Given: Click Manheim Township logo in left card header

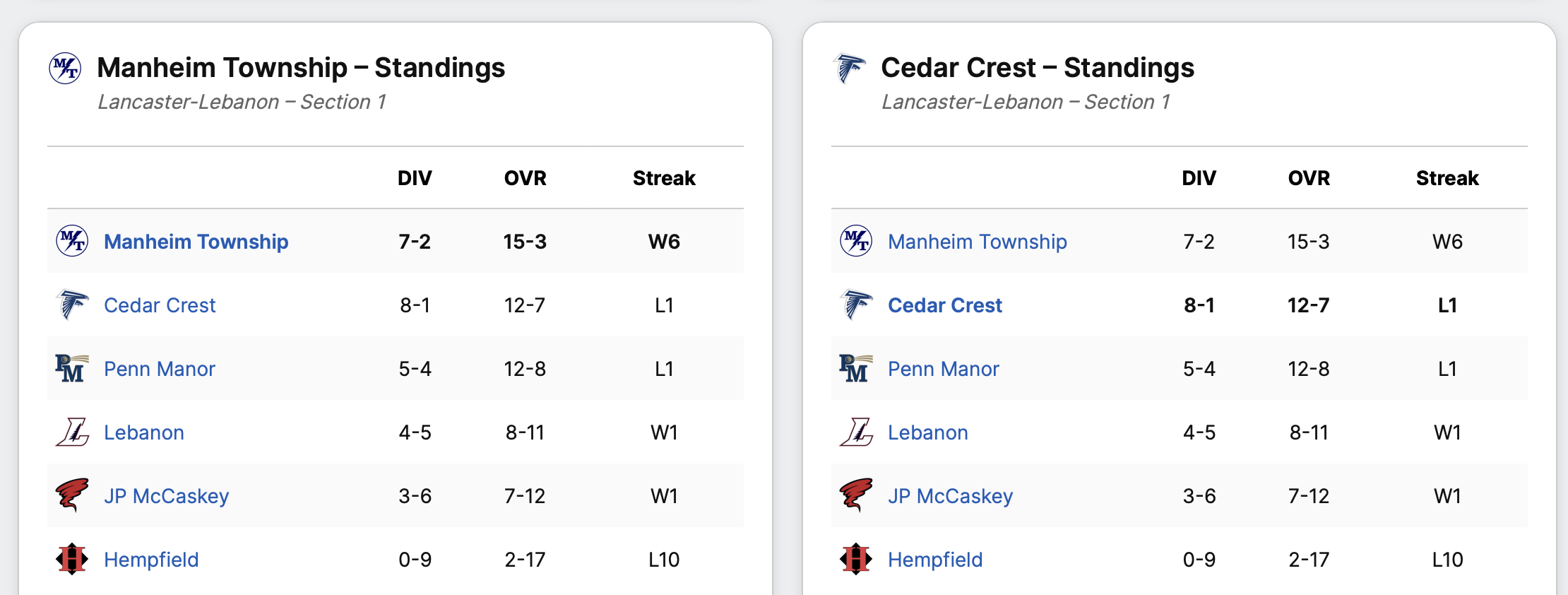Looking at the screenshot, I should [x=65, y=69].
